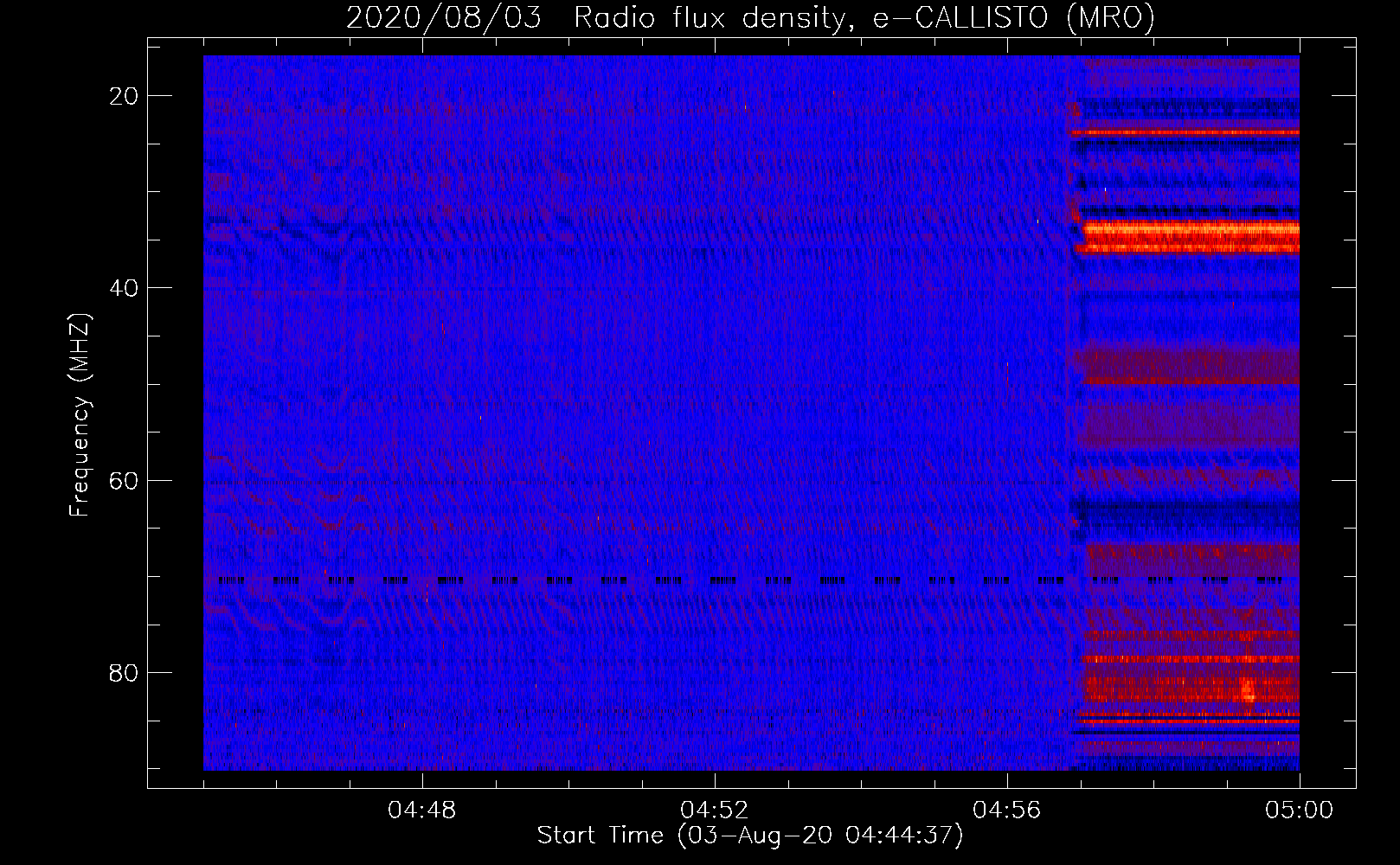Click the 04:52 time tick label
This screenshot has width=1400, height=865.
(x=715, y=811)
